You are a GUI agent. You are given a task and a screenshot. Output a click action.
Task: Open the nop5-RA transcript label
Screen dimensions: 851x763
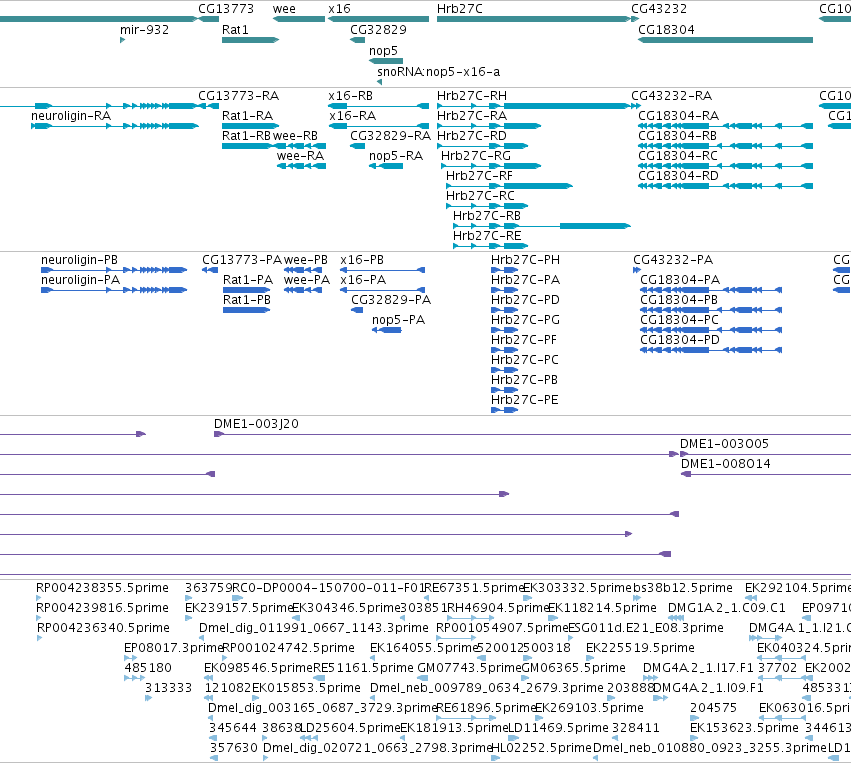point(396,156)
